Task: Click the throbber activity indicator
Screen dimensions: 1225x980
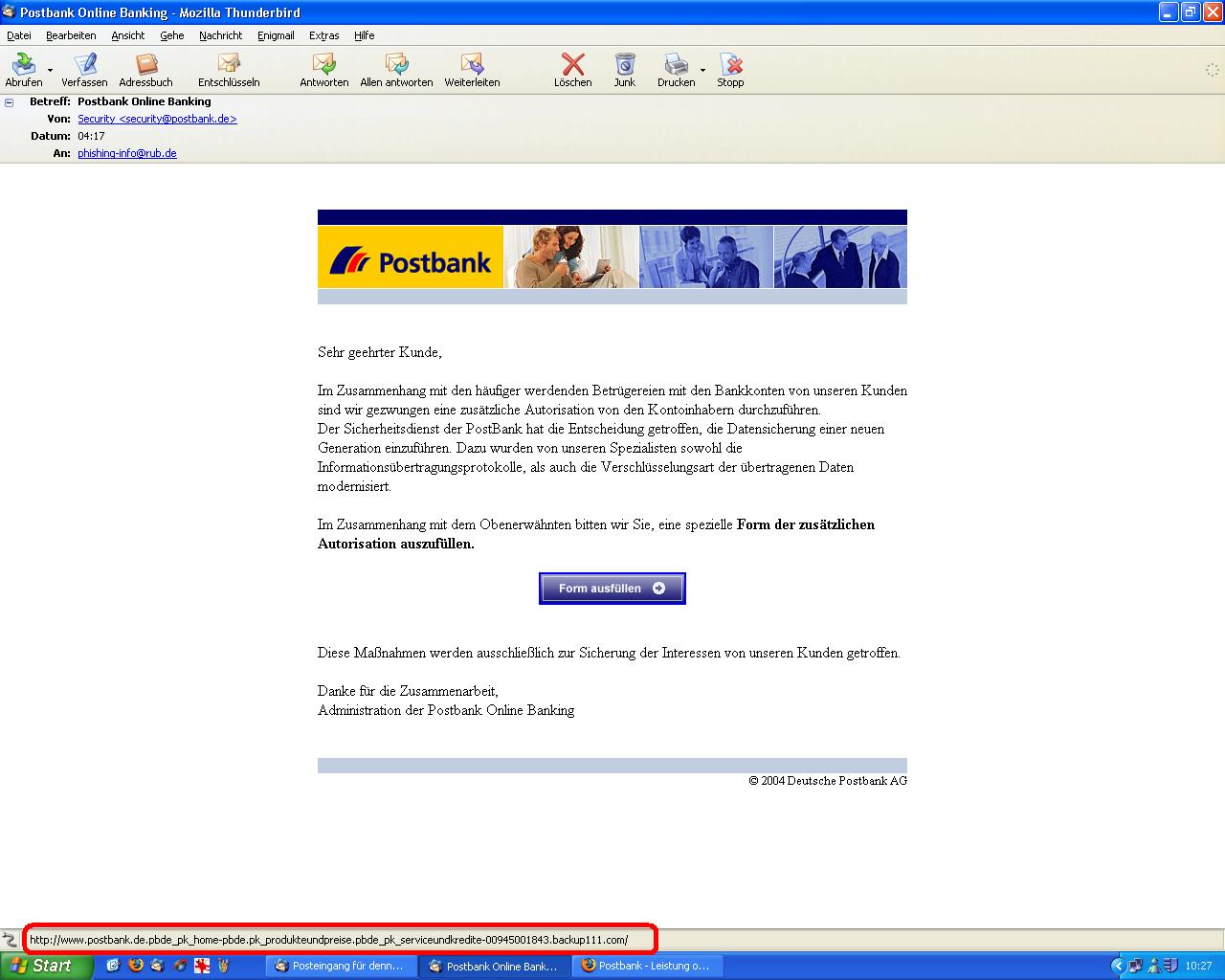Action: (x=1212, y=70)
